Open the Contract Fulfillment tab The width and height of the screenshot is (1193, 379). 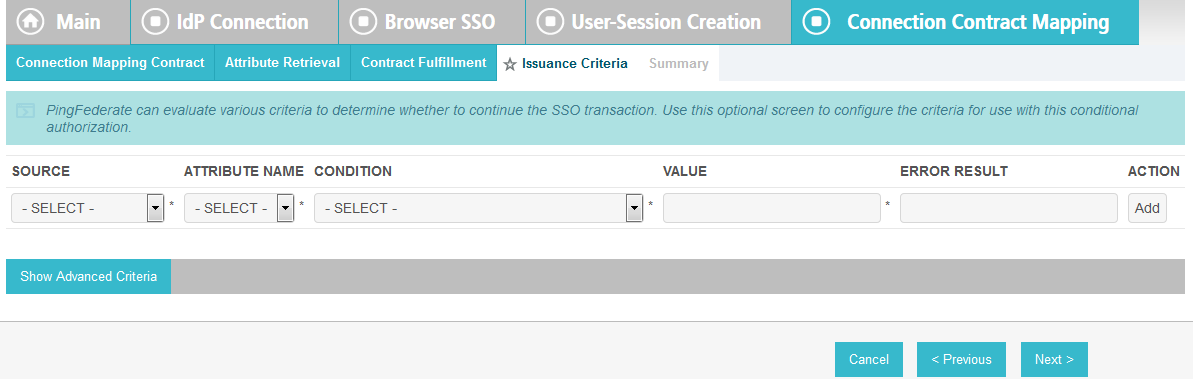[423, 63]
